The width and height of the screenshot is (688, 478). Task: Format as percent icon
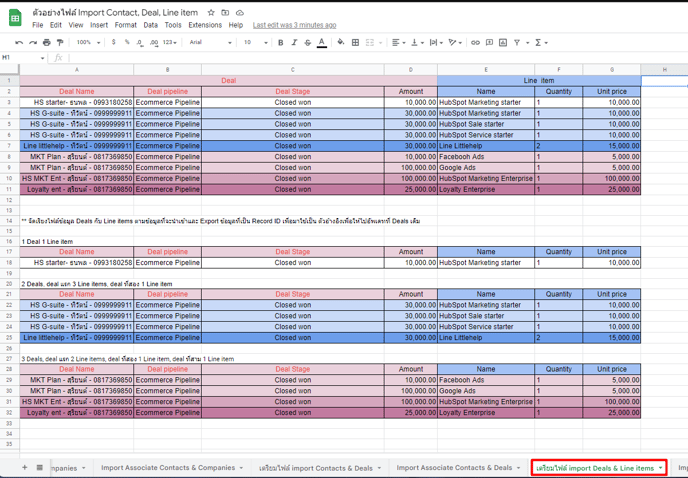point(127,42)
